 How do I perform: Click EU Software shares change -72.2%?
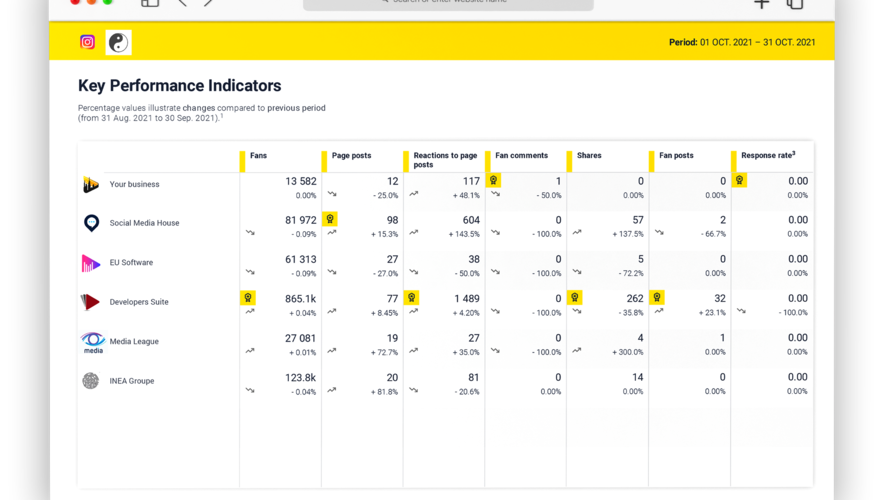631,274
